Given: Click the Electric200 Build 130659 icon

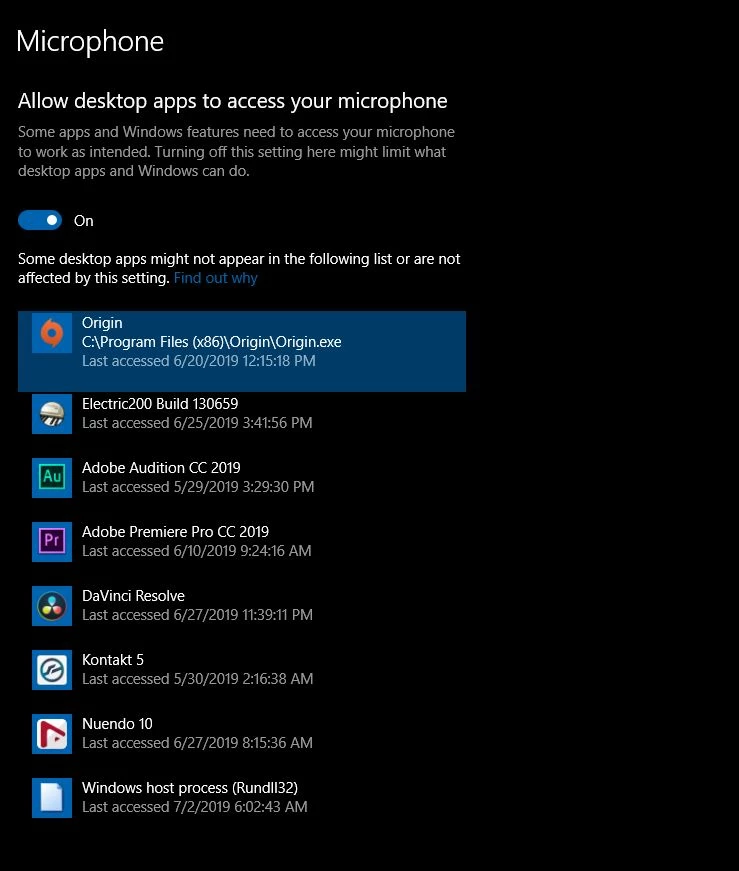Looking at the screenshot, I should pos(52,414).
